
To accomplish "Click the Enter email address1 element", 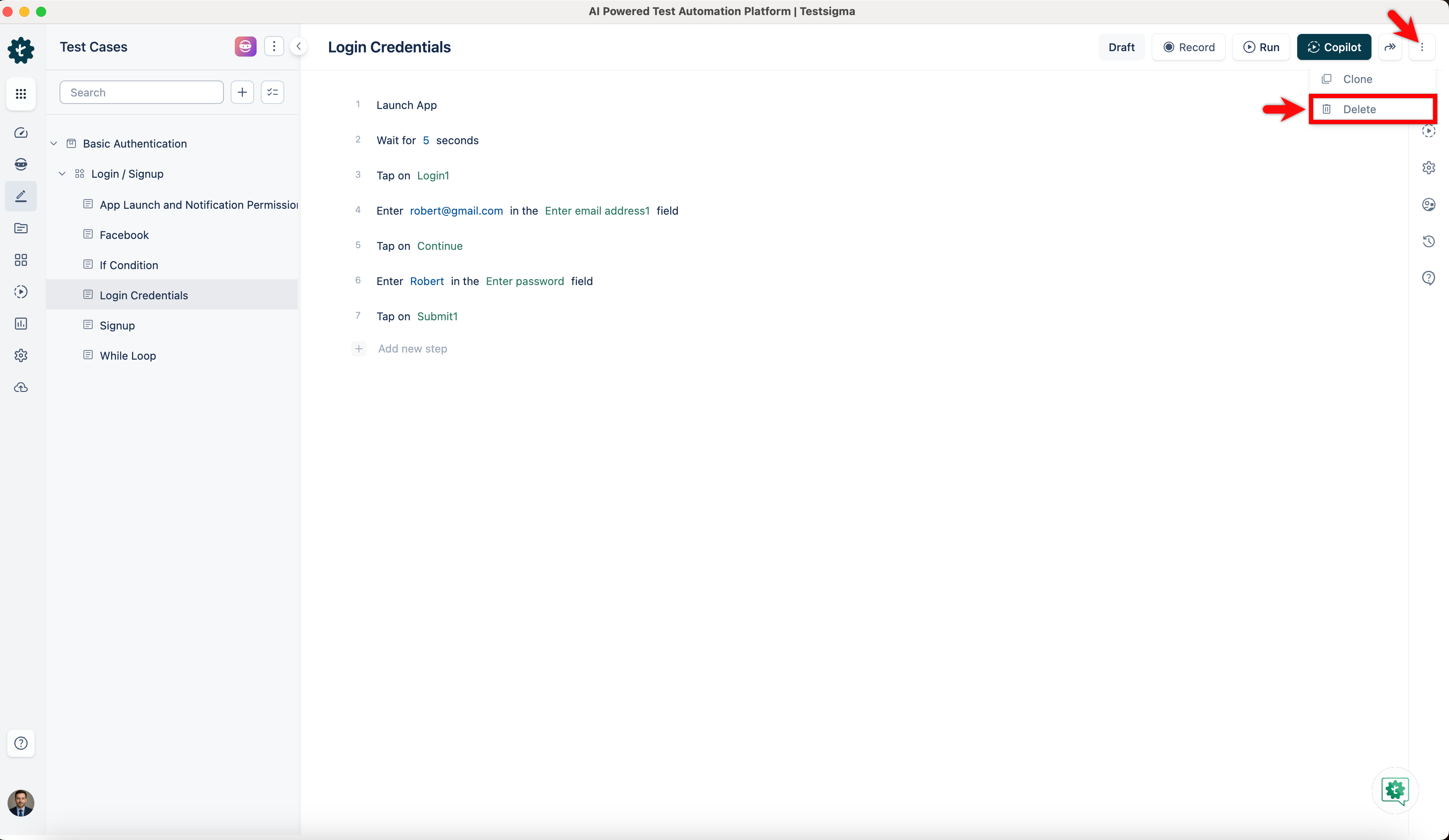I will click(597, 211).
